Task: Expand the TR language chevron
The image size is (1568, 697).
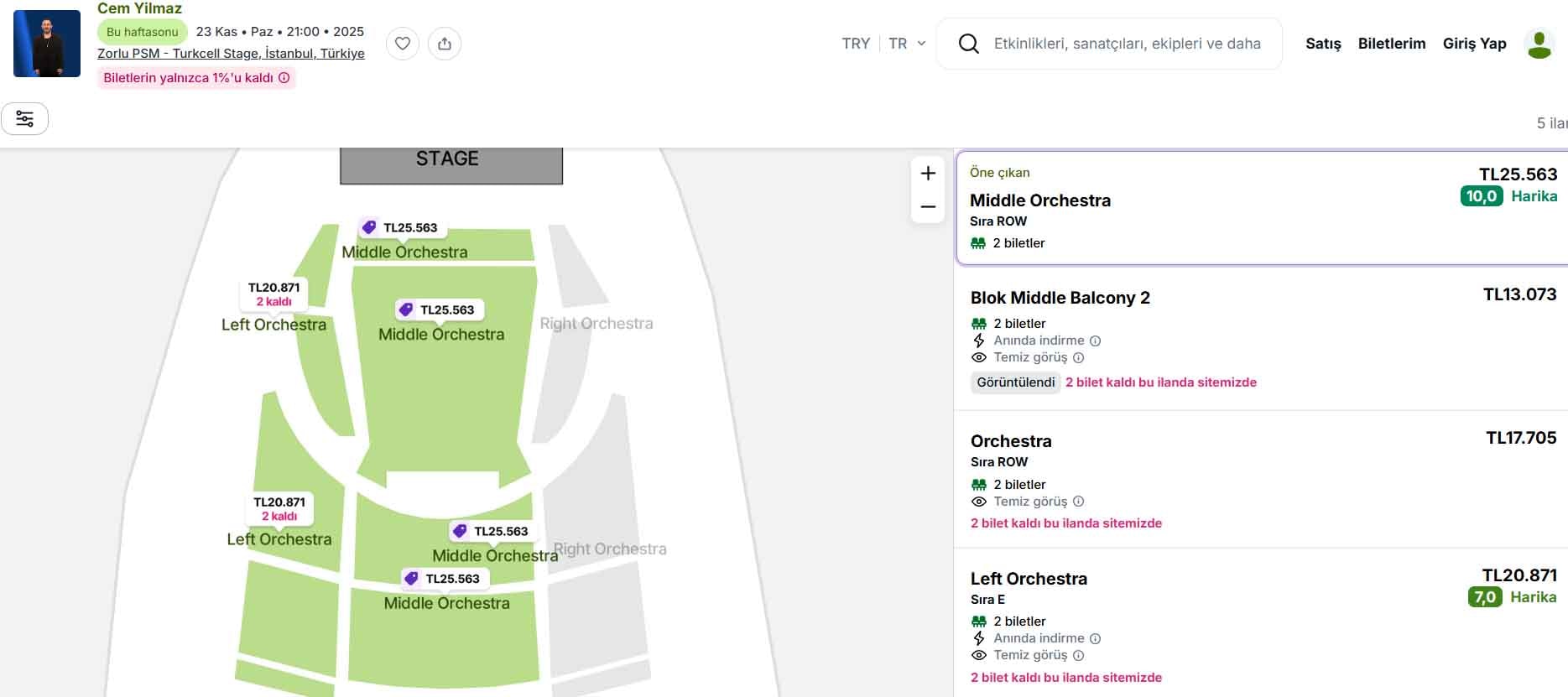Action: click(921, 44)
